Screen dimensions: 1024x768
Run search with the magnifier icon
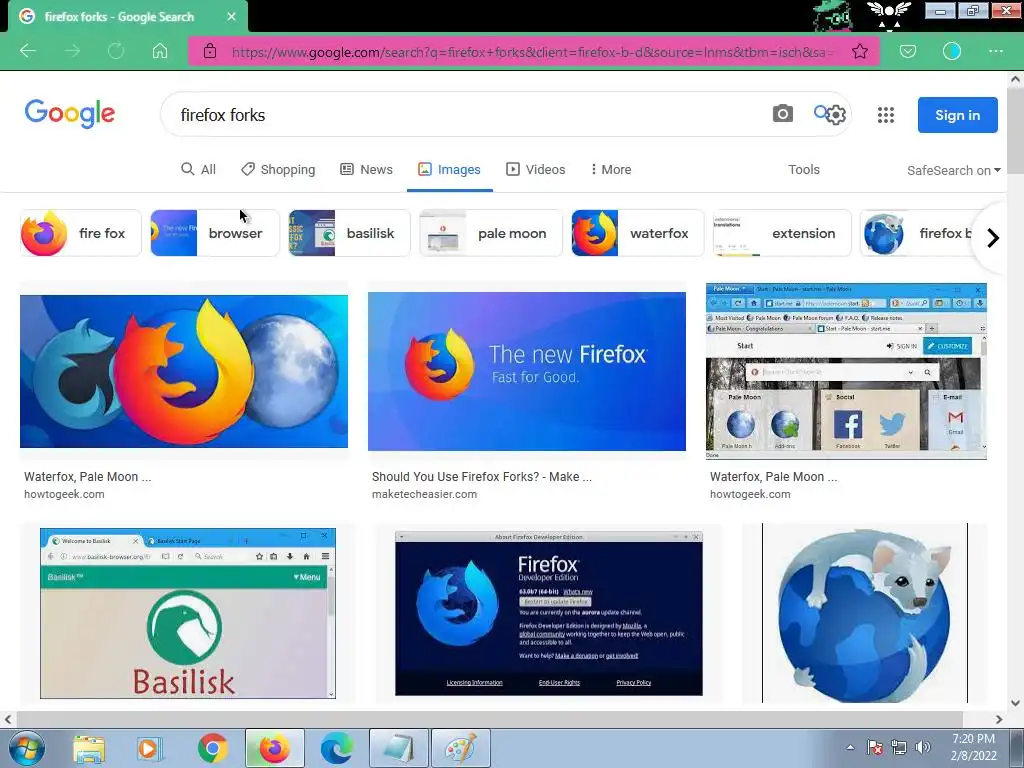click(x=821, y=112)
